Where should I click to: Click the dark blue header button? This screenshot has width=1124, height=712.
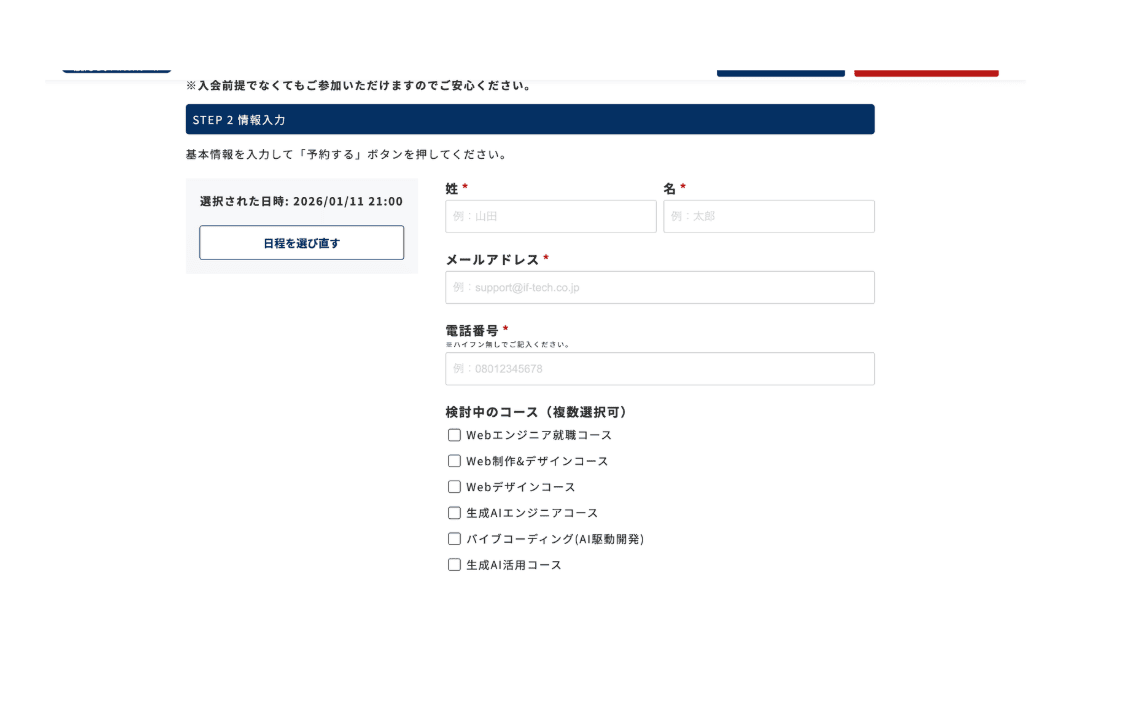pos(780,71)
